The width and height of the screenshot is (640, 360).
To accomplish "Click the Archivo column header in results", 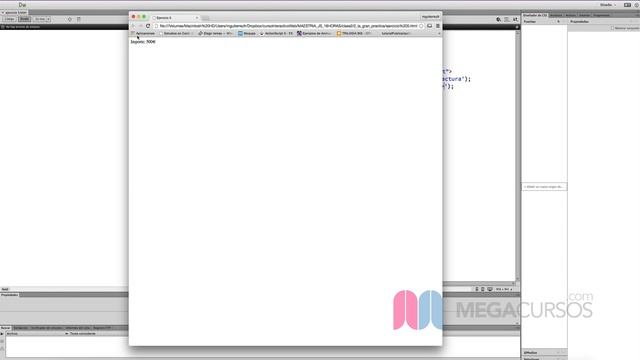I will coord(36,333).
